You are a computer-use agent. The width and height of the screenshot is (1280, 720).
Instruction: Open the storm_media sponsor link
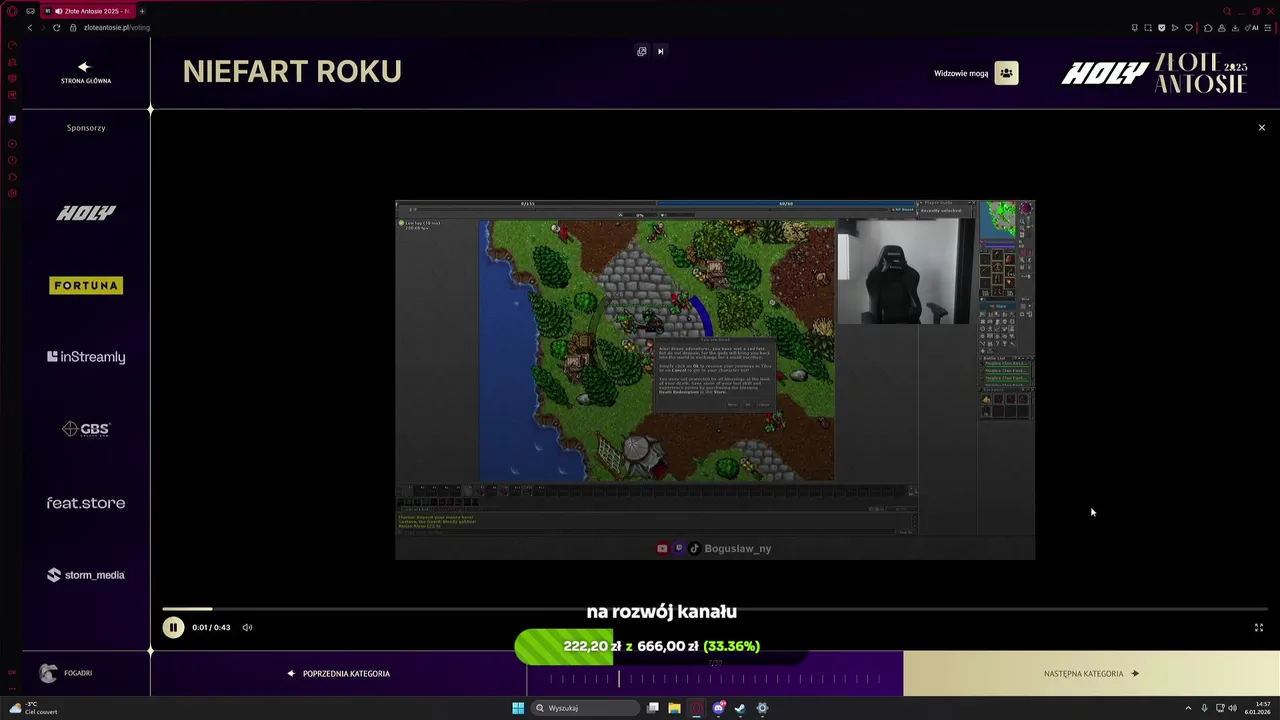coord(86,575)
